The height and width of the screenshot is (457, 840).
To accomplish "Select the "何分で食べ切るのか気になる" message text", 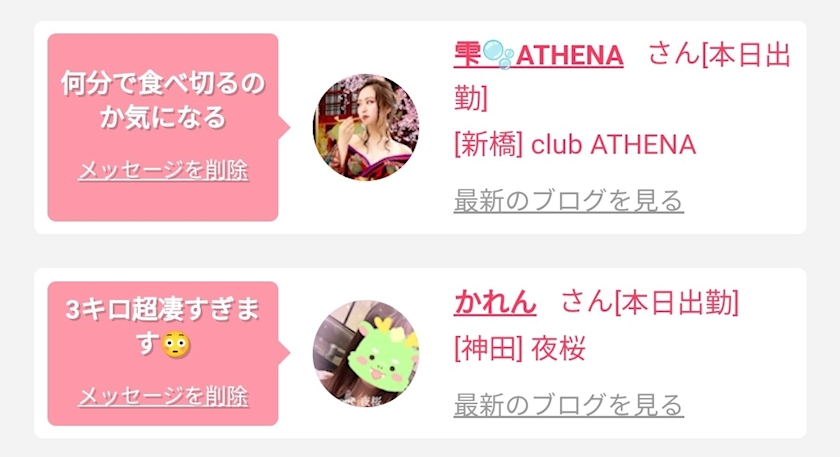I will (x=163, y=100).
